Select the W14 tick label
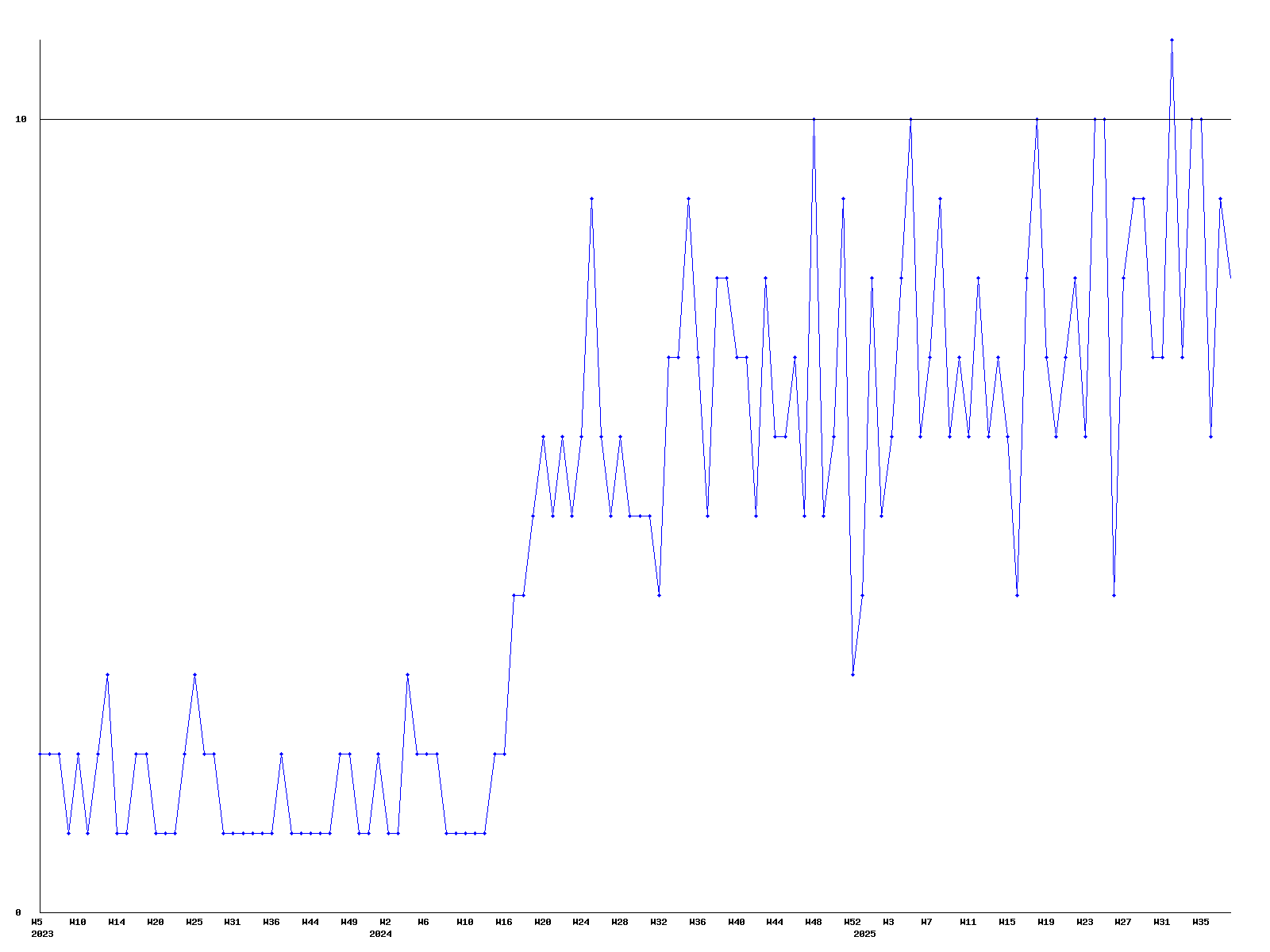This screenshot has width=1270, height=952. [x=117, y=922]
